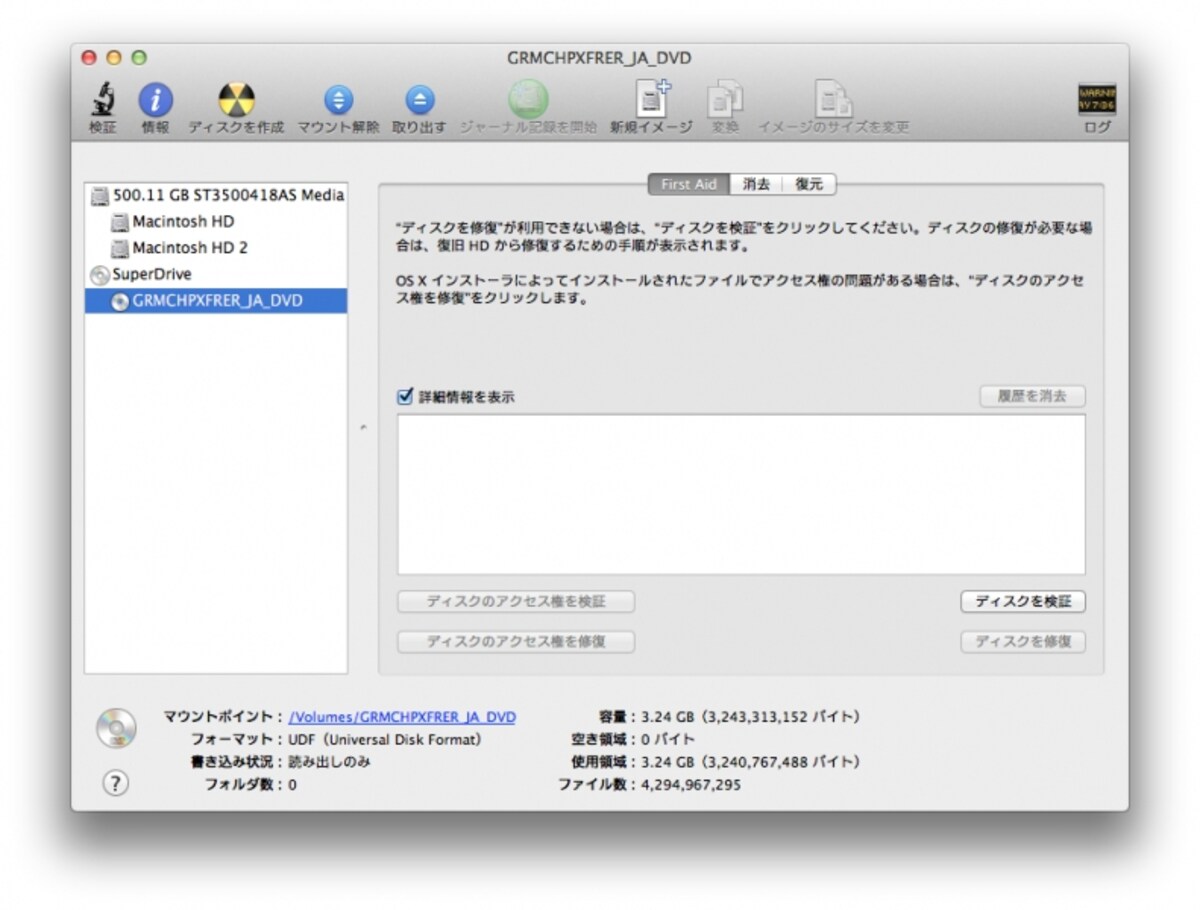Viewport: 1200px width, 910px height.
Task: Click the ディスクのアクセス権を検証 button
Action: click(516, 602)
